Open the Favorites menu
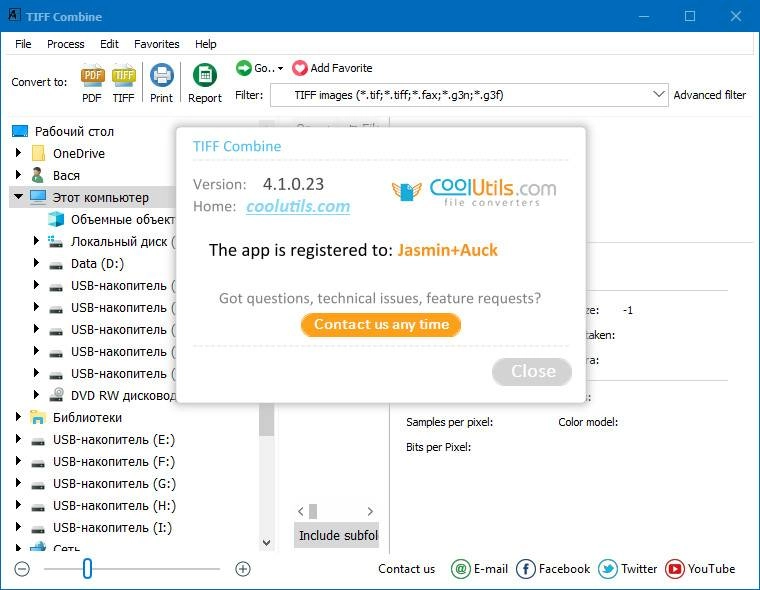The height and width of the screenshot is (590, 760). (x=157, y=44)
